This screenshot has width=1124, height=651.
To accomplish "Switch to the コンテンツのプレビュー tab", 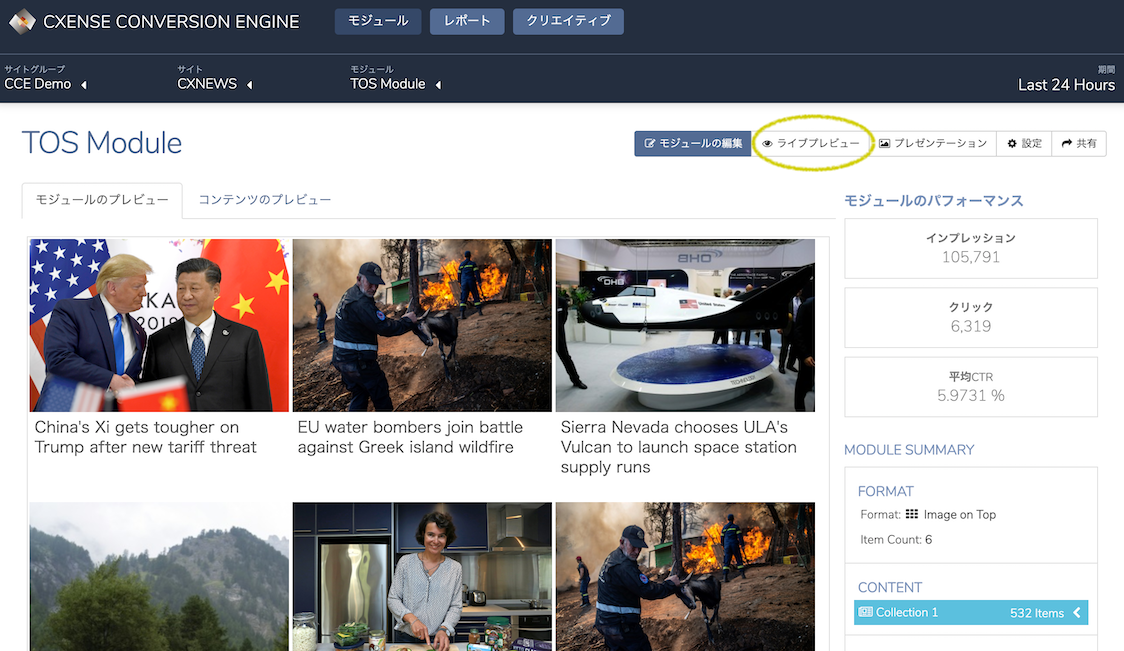I will pos(265,199).
